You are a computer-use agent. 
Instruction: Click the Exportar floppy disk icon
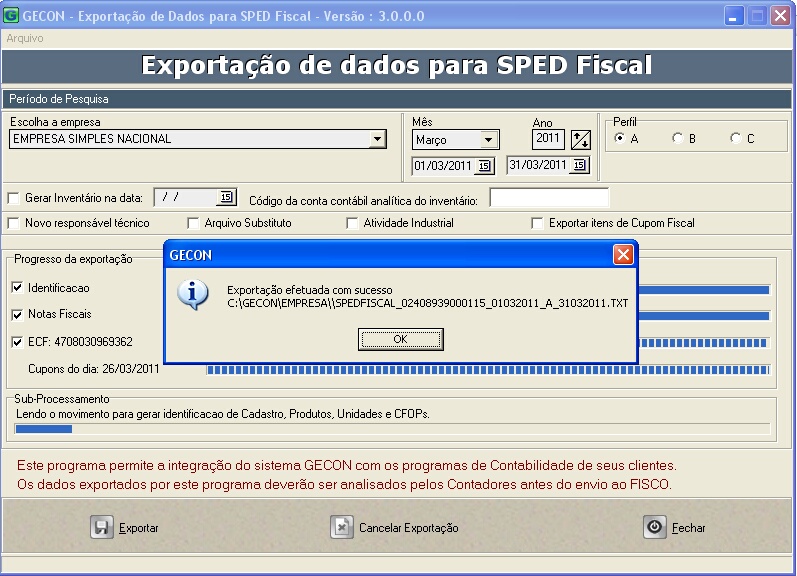(x=102, y=527)
